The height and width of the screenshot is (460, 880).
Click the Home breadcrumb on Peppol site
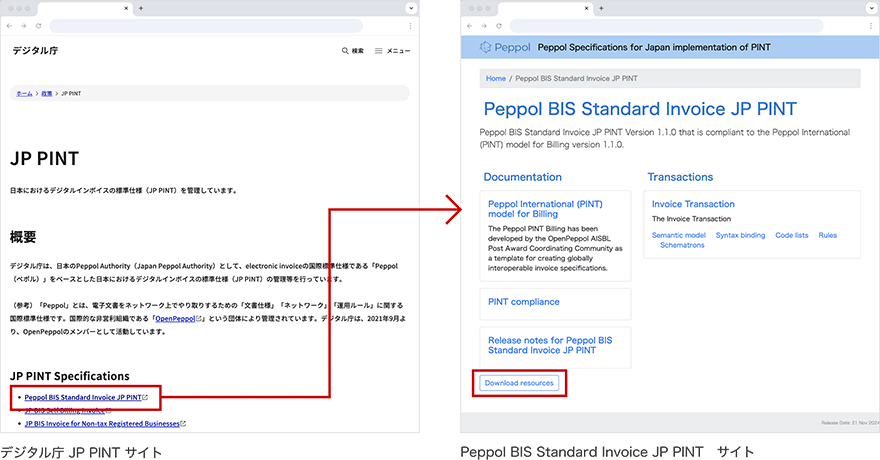point(495,78)
